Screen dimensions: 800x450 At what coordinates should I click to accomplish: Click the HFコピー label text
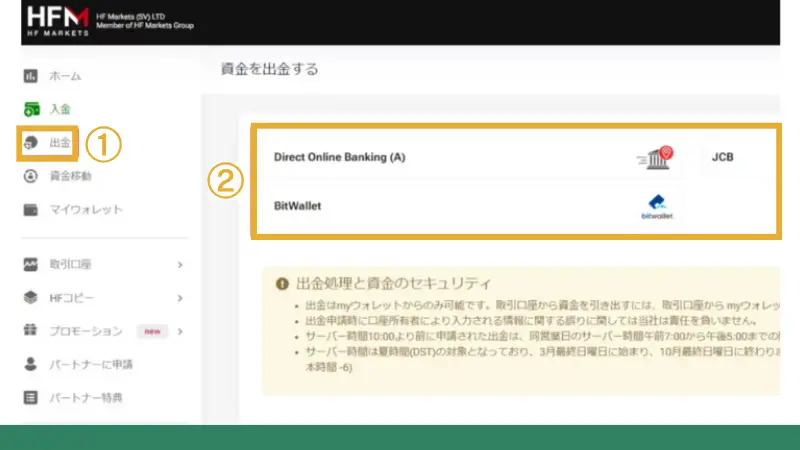(71, 298)
